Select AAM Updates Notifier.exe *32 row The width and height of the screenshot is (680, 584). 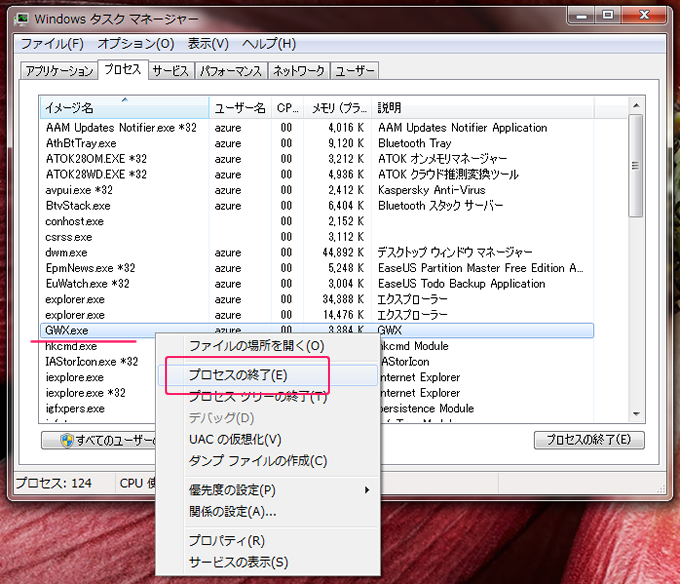[x=317, y=128]
